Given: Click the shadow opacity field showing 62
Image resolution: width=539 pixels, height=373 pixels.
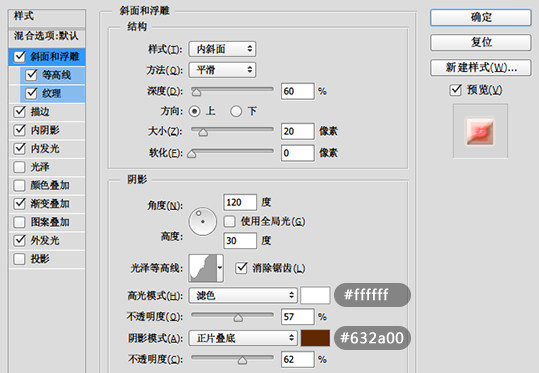Looking at the screenshot, I should (297, 359).
